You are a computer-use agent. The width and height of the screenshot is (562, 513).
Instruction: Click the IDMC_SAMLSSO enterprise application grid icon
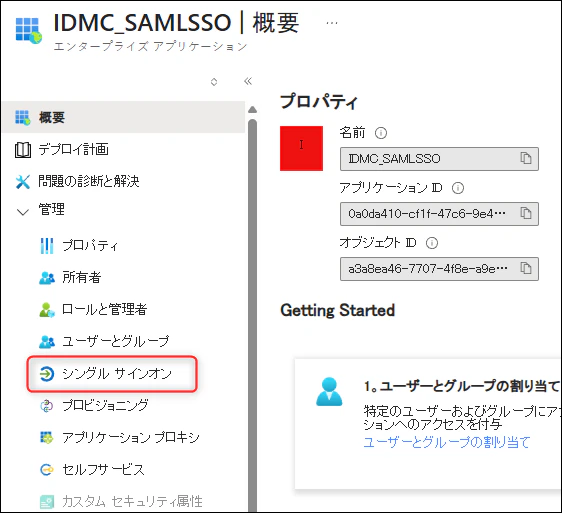pos(29,30)
